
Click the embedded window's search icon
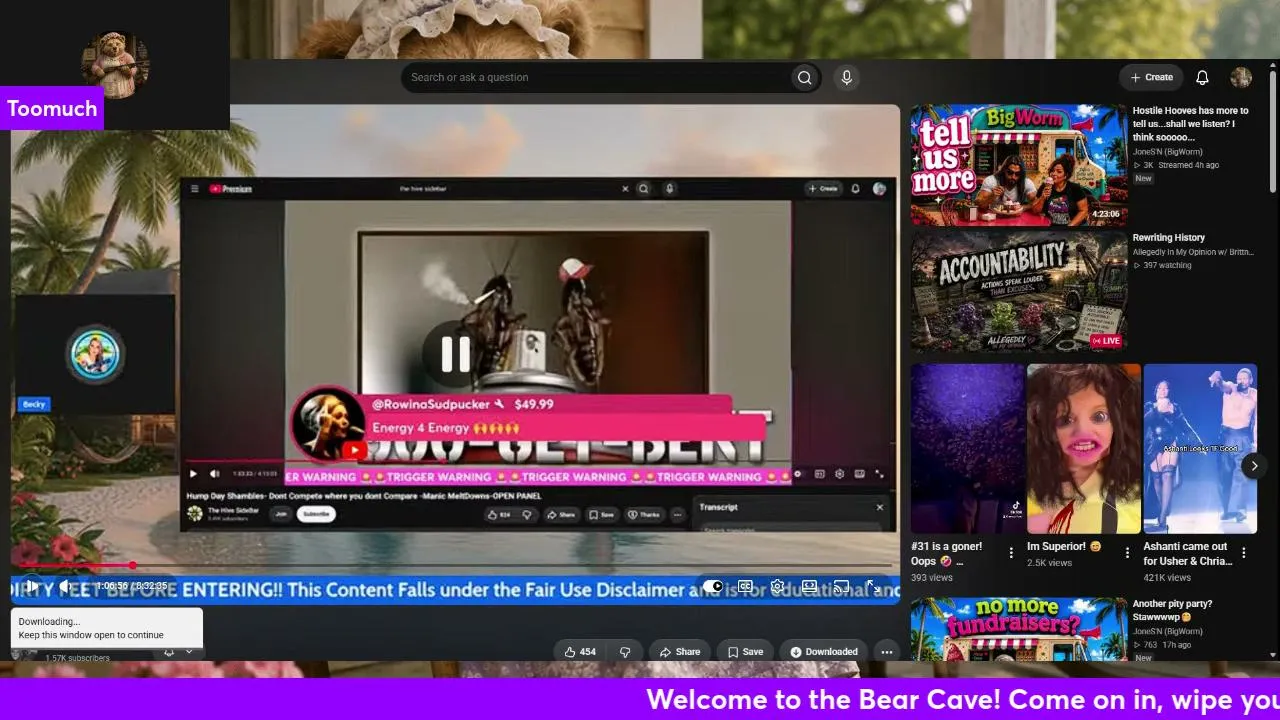coord(644,189)
